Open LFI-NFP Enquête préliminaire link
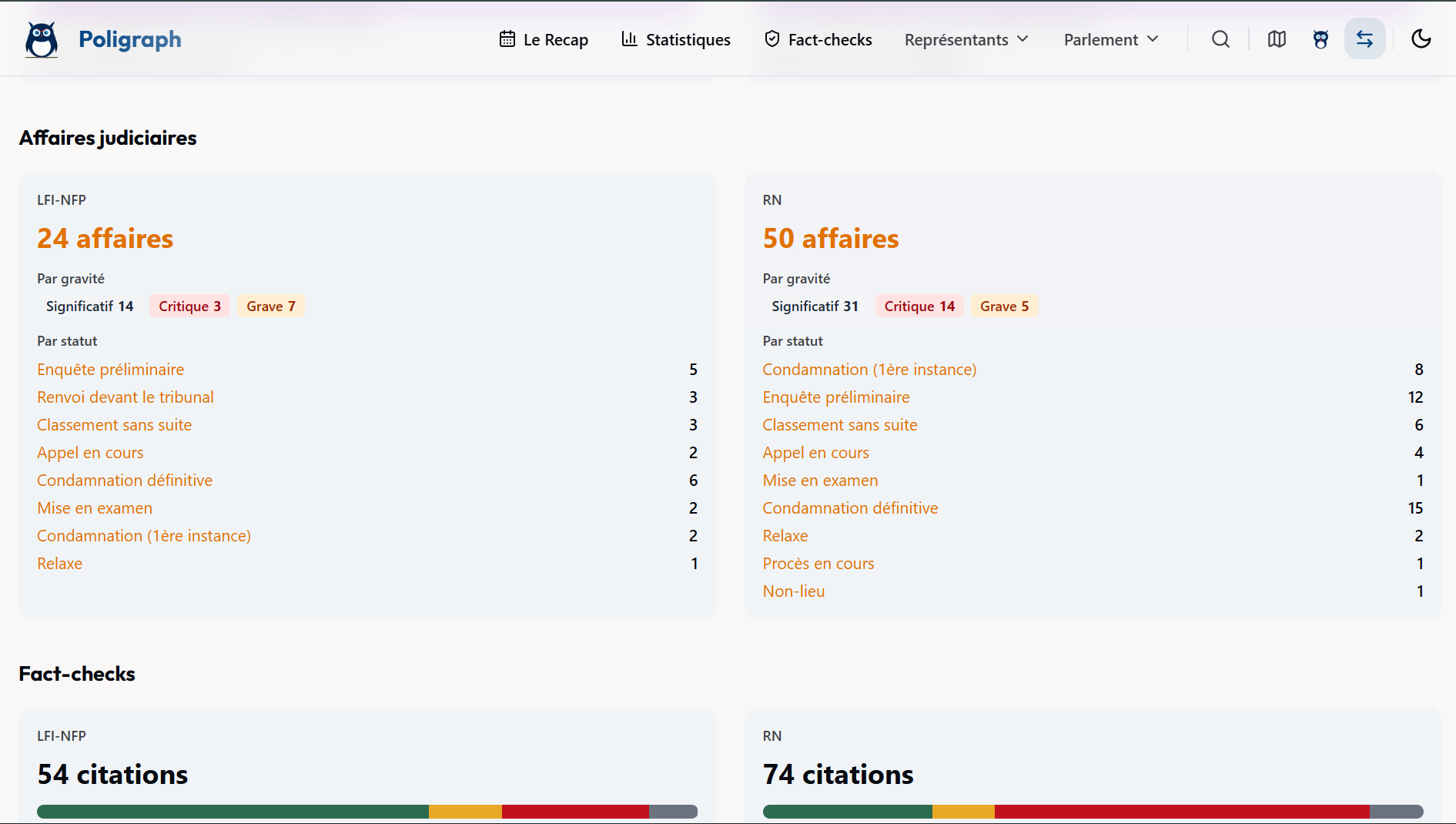The height and width of the screenshot is (824, 1456). coord(110,370)
